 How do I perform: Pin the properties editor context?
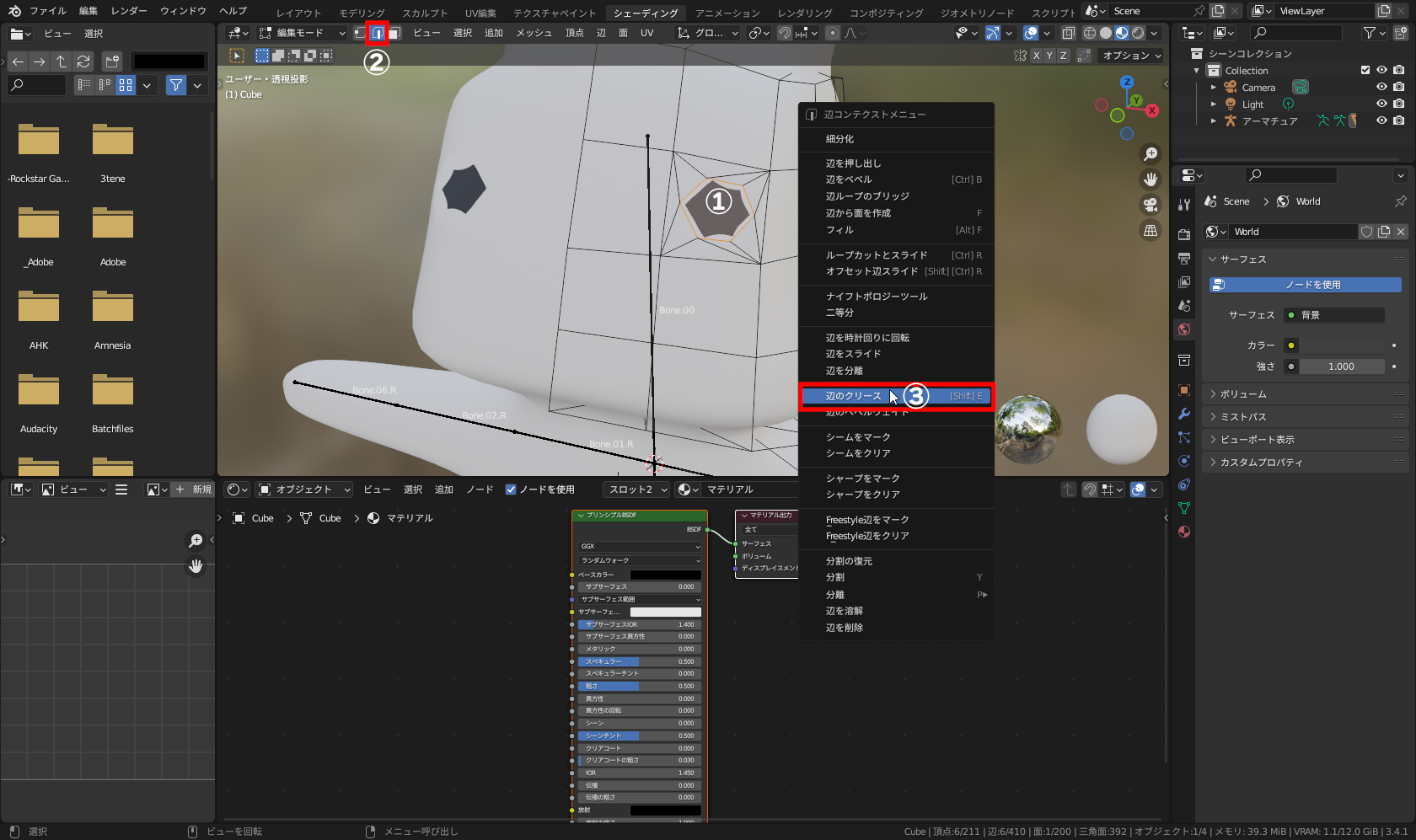1401,201
